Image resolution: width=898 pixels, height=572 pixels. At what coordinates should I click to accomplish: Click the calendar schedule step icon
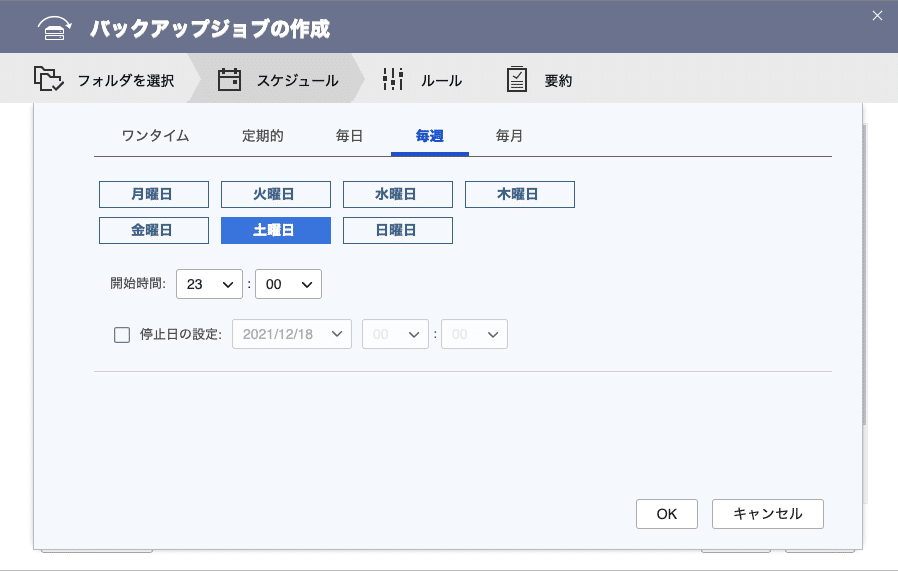pyautogui.click(x=229, y=80)
